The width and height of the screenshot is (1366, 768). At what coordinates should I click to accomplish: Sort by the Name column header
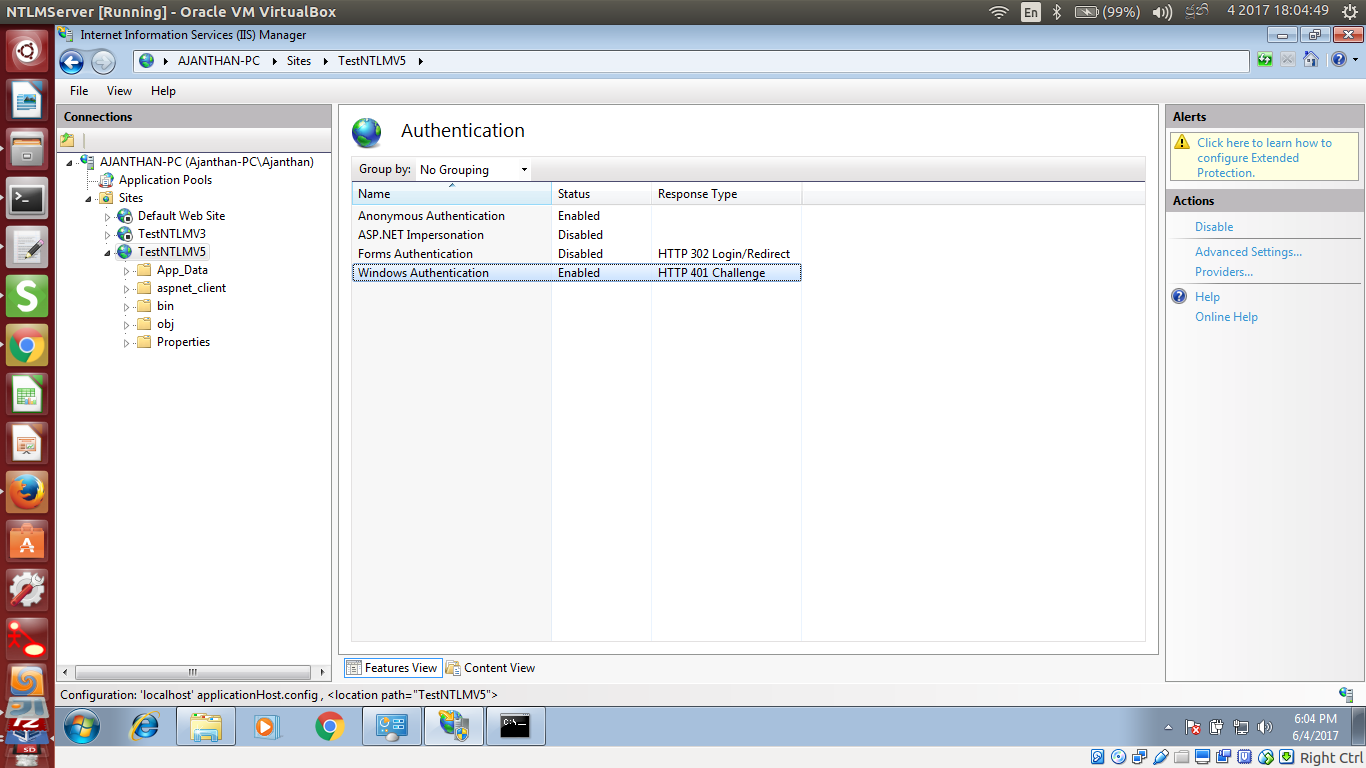click(x=451, y=194)
